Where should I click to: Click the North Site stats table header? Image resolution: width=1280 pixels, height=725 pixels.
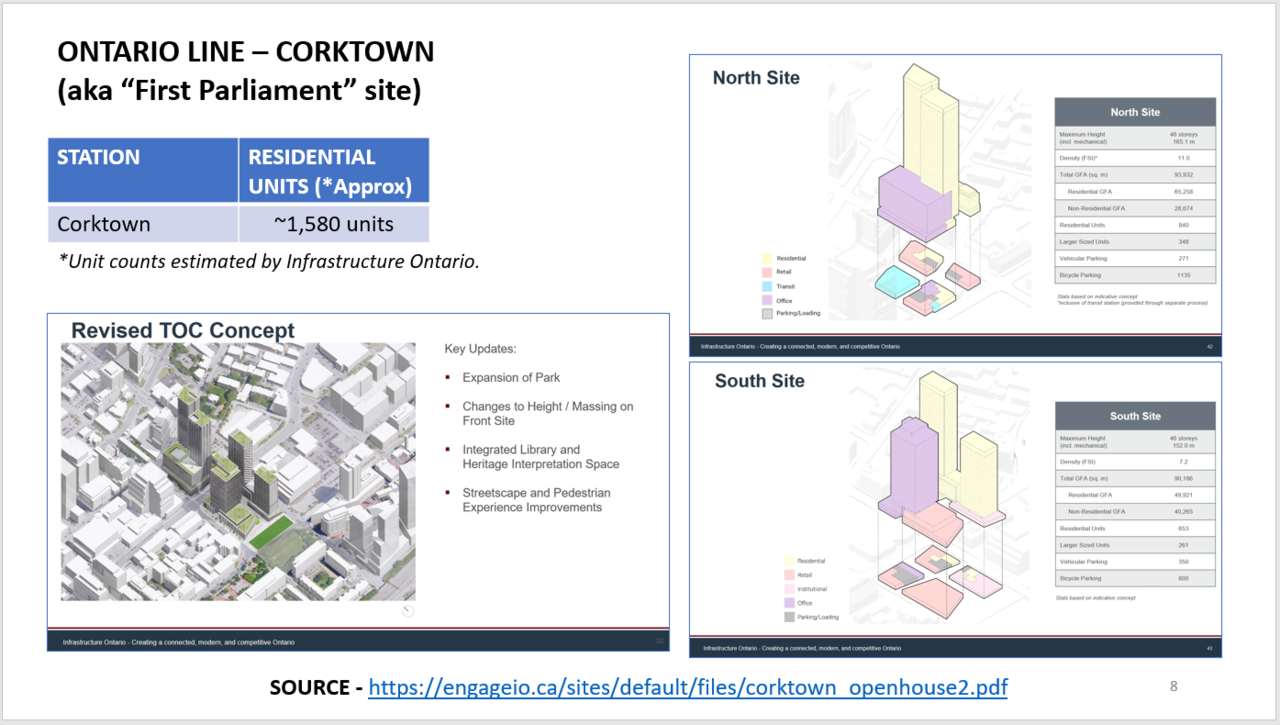tap(1135, 112)
